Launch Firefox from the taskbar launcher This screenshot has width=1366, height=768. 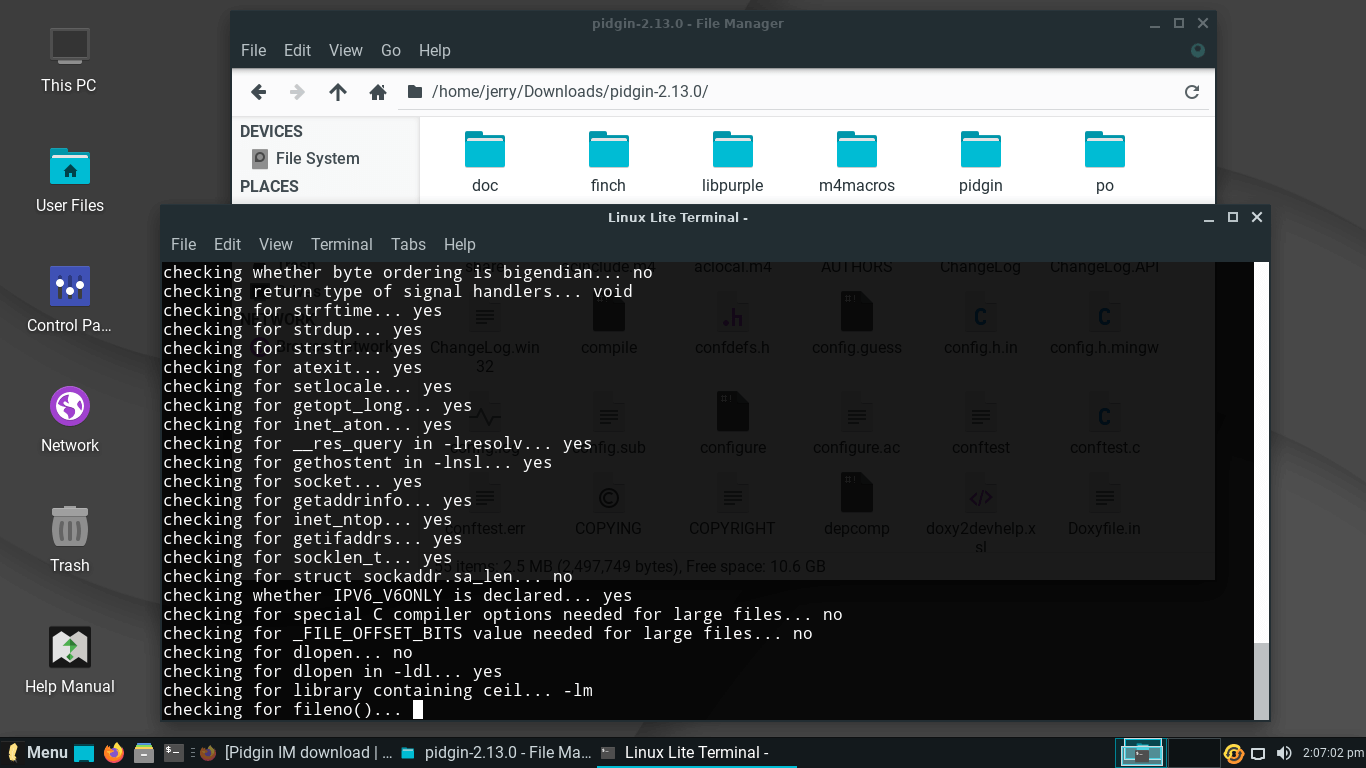coord(114,752)
